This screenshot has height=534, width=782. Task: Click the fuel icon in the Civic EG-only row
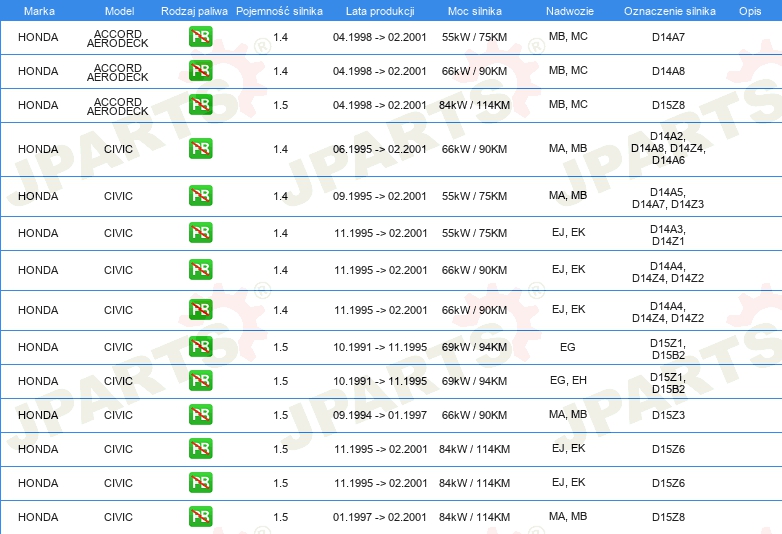[200, 347]
